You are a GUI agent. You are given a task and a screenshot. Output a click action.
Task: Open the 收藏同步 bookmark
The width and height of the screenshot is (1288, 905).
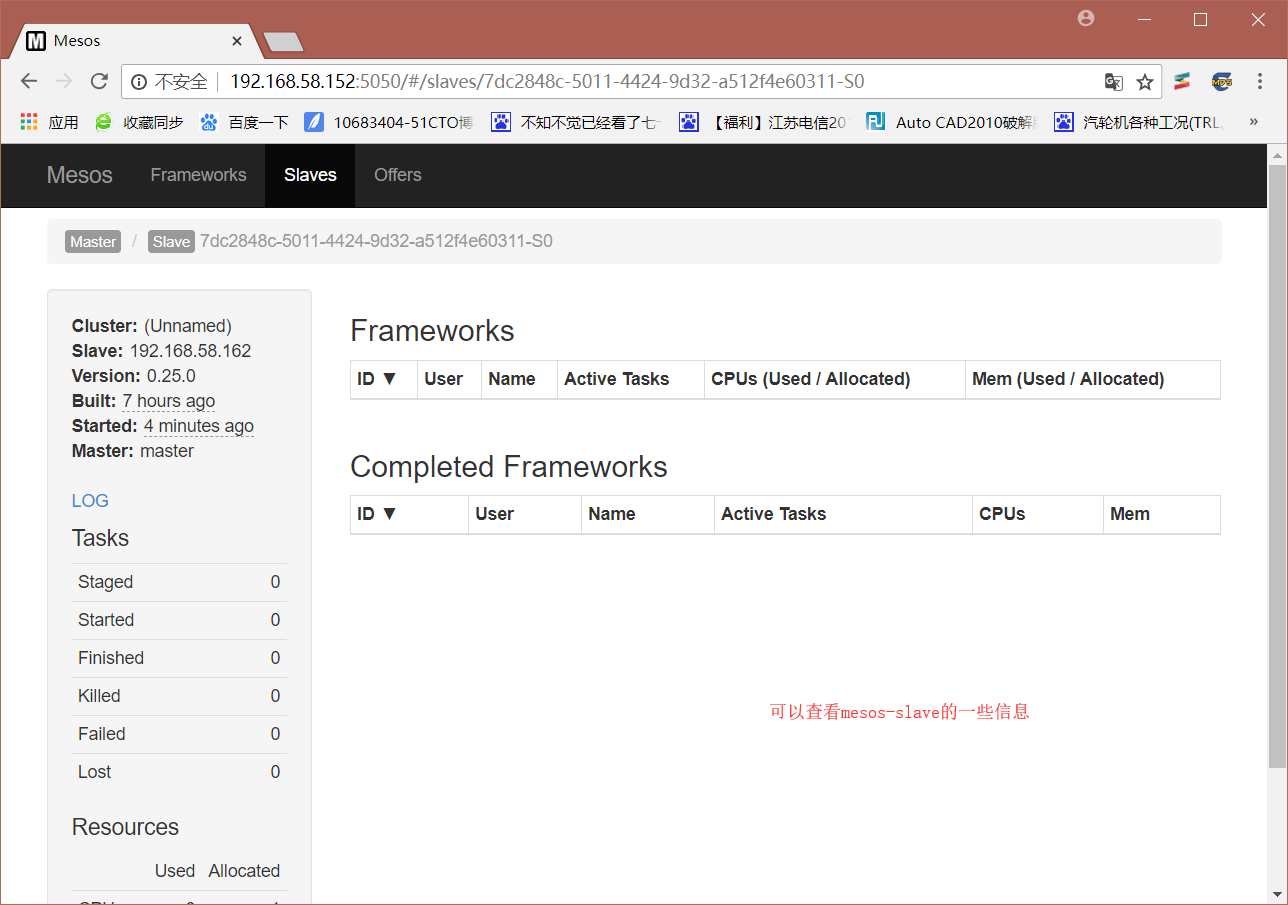(139, 122)
